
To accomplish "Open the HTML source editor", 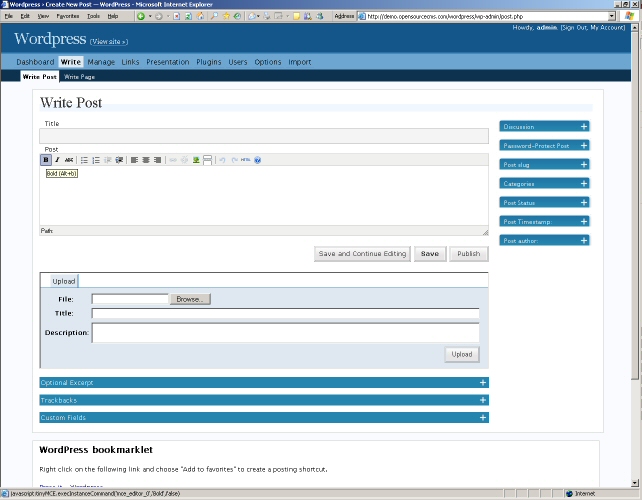I will pos(246,160).
